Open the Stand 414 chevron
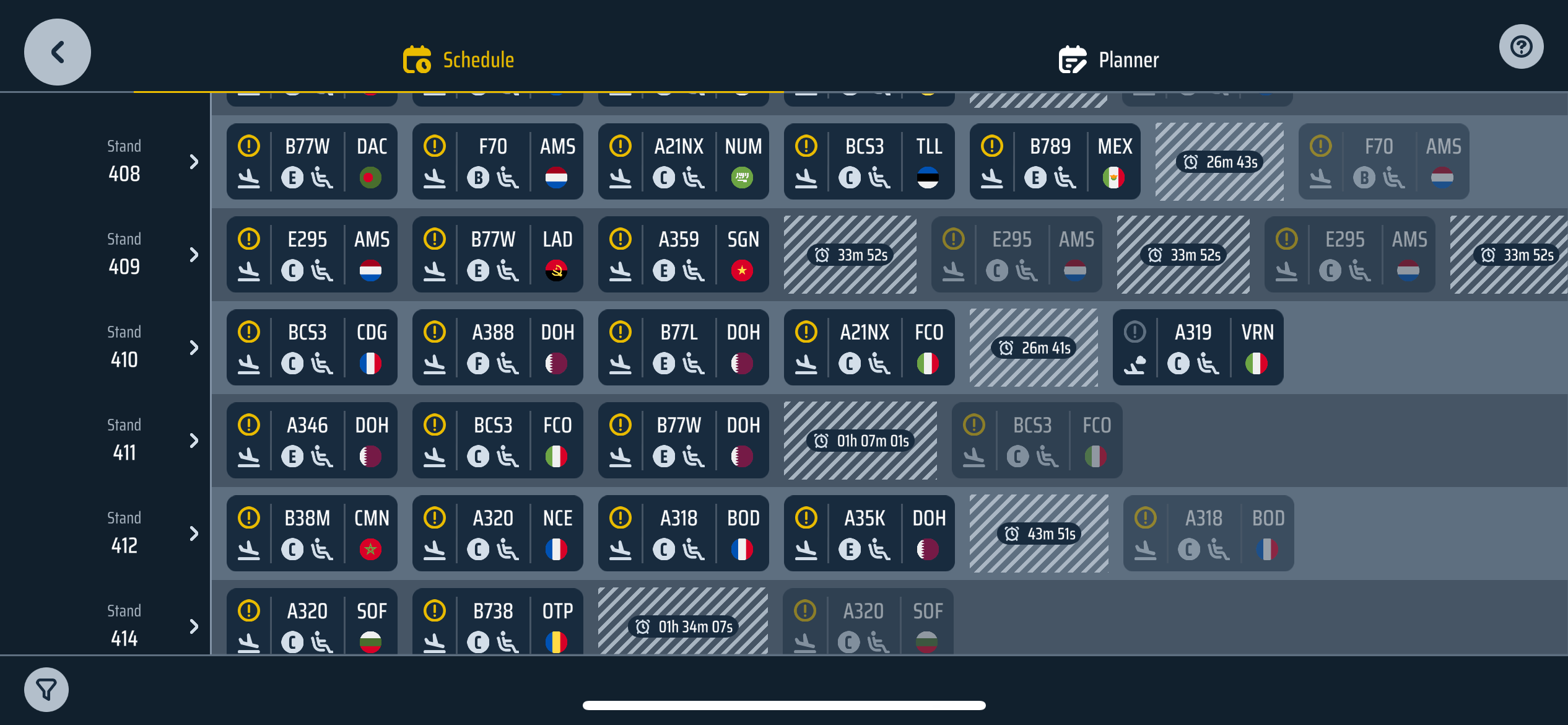This screenshot has width=1568, height=725. [x=194, y=626]
